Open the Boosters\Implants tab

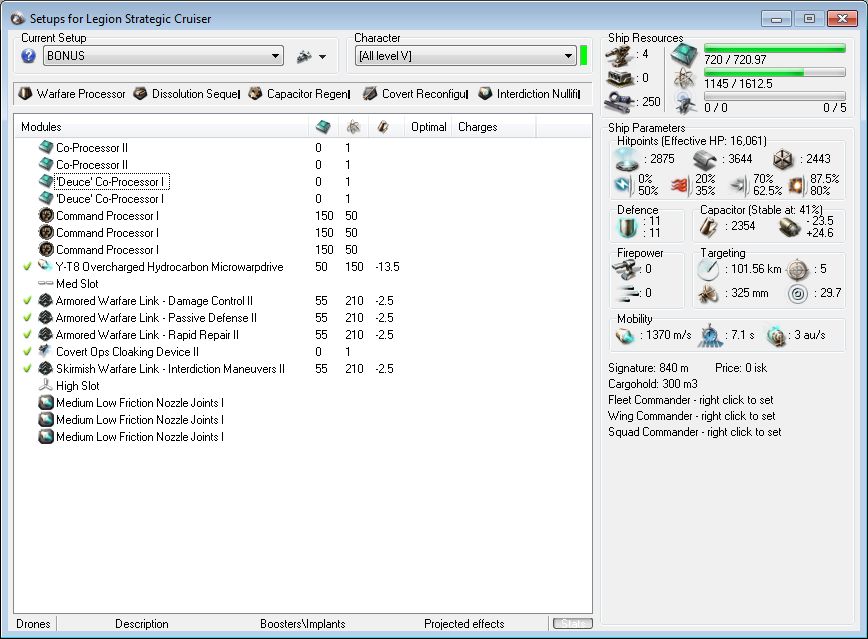[x=303, y=623]
